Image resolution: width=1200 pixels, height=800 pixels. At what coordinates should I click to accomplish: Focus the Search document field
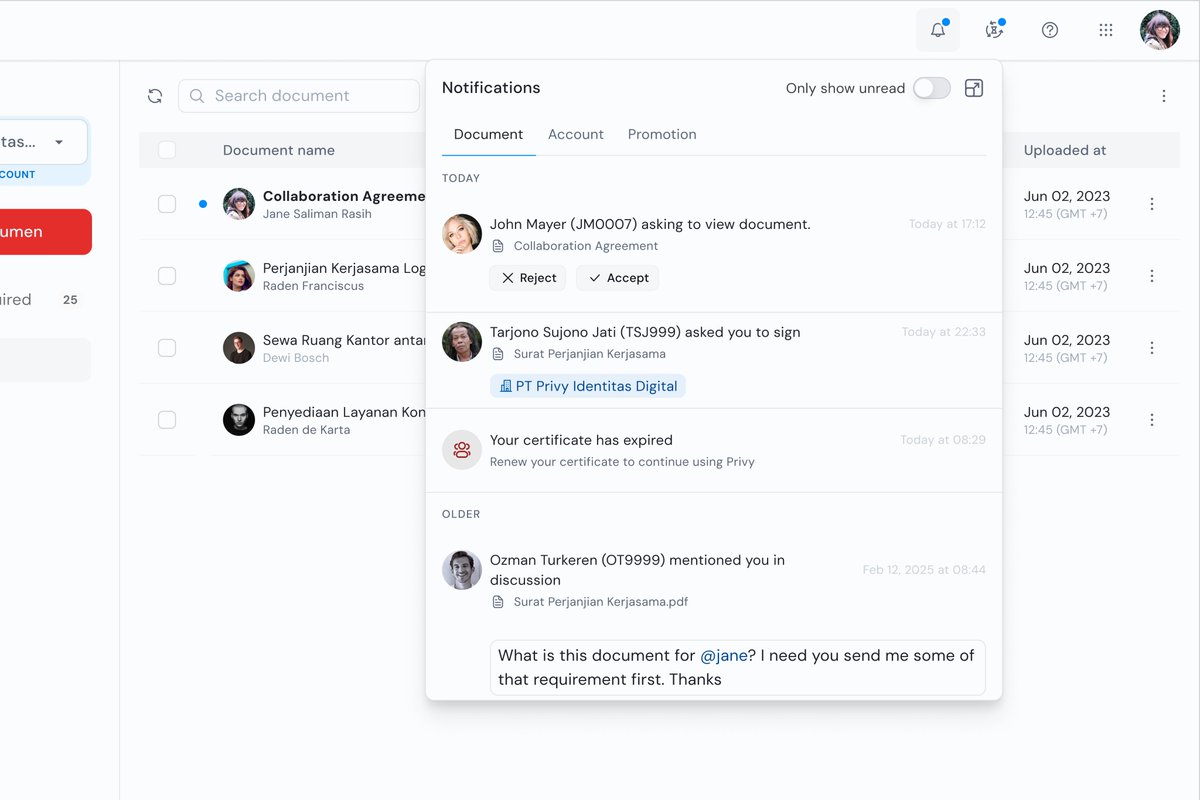coord(299,96)
